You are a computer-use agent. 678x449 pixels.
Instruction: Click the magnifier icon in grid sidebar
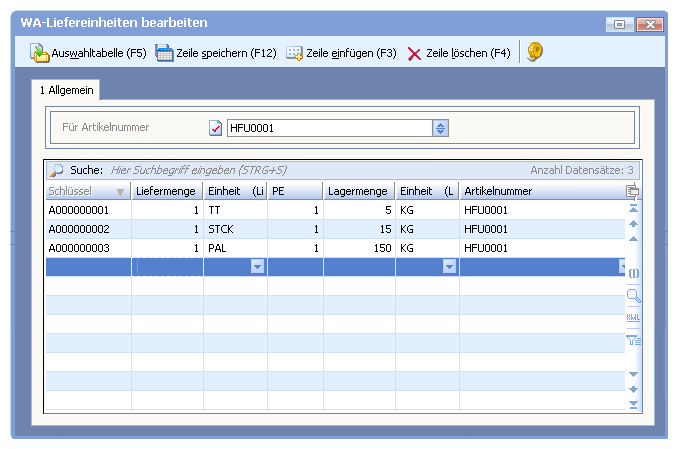tap(632, 295)
